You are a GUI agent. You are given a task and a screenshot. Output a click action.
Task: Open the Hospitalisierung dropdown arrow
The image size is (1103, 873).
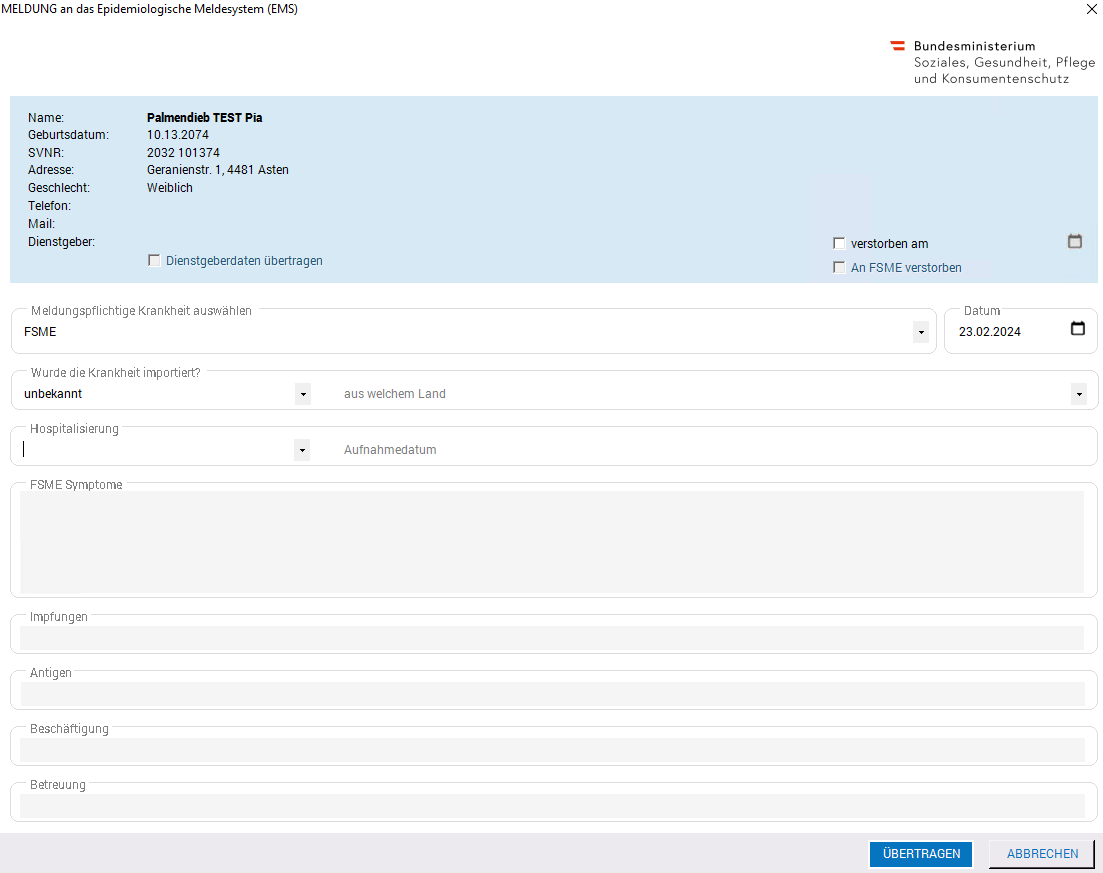pyautogui.click(x=302, y=450)
